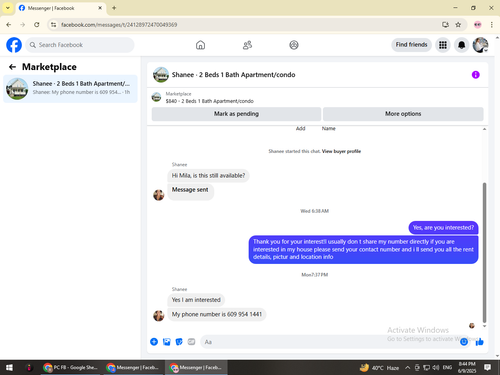The height and width of the screenshot is (375, 500).
Task: Open the tab search dropdown arrow
Action: pyautogui.click(x=8, y=8)
